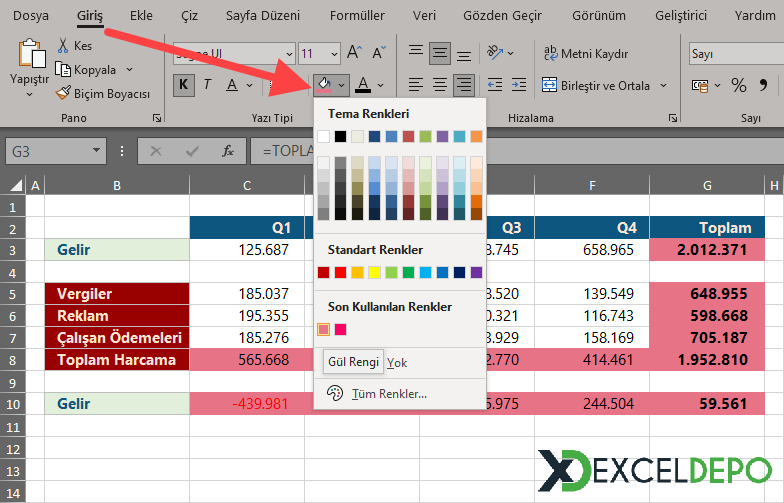Screen dimensions: 784x503
Task: Switch to the Görünüm tab
Action: coord(598,16)
